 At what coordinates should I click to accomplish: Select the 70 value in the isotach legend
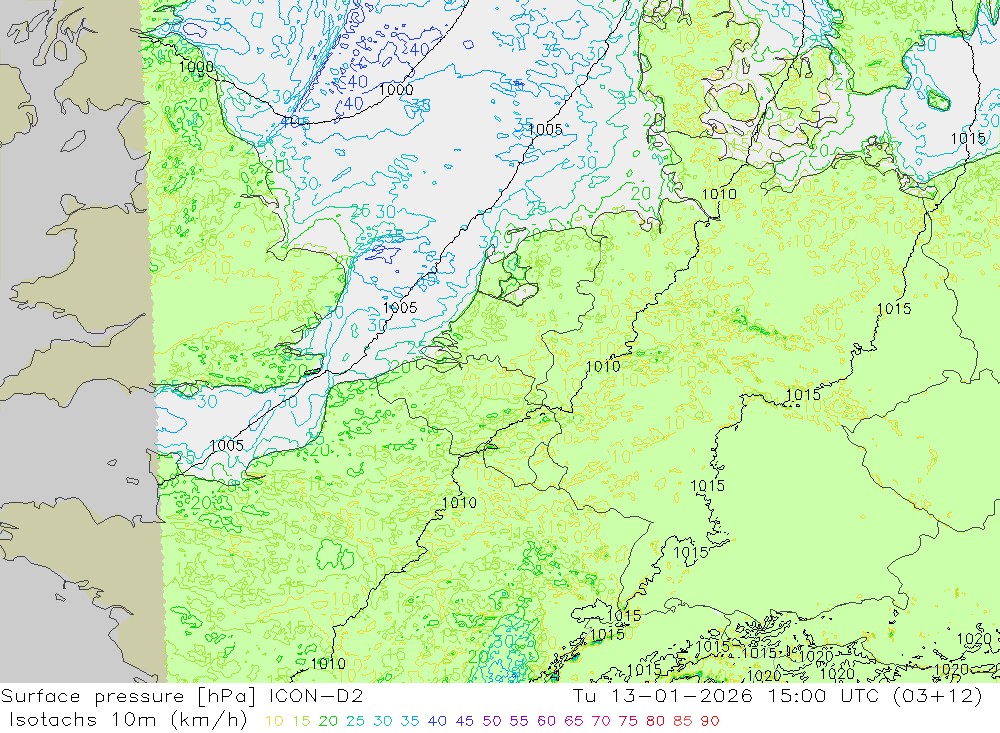[601, 721]
